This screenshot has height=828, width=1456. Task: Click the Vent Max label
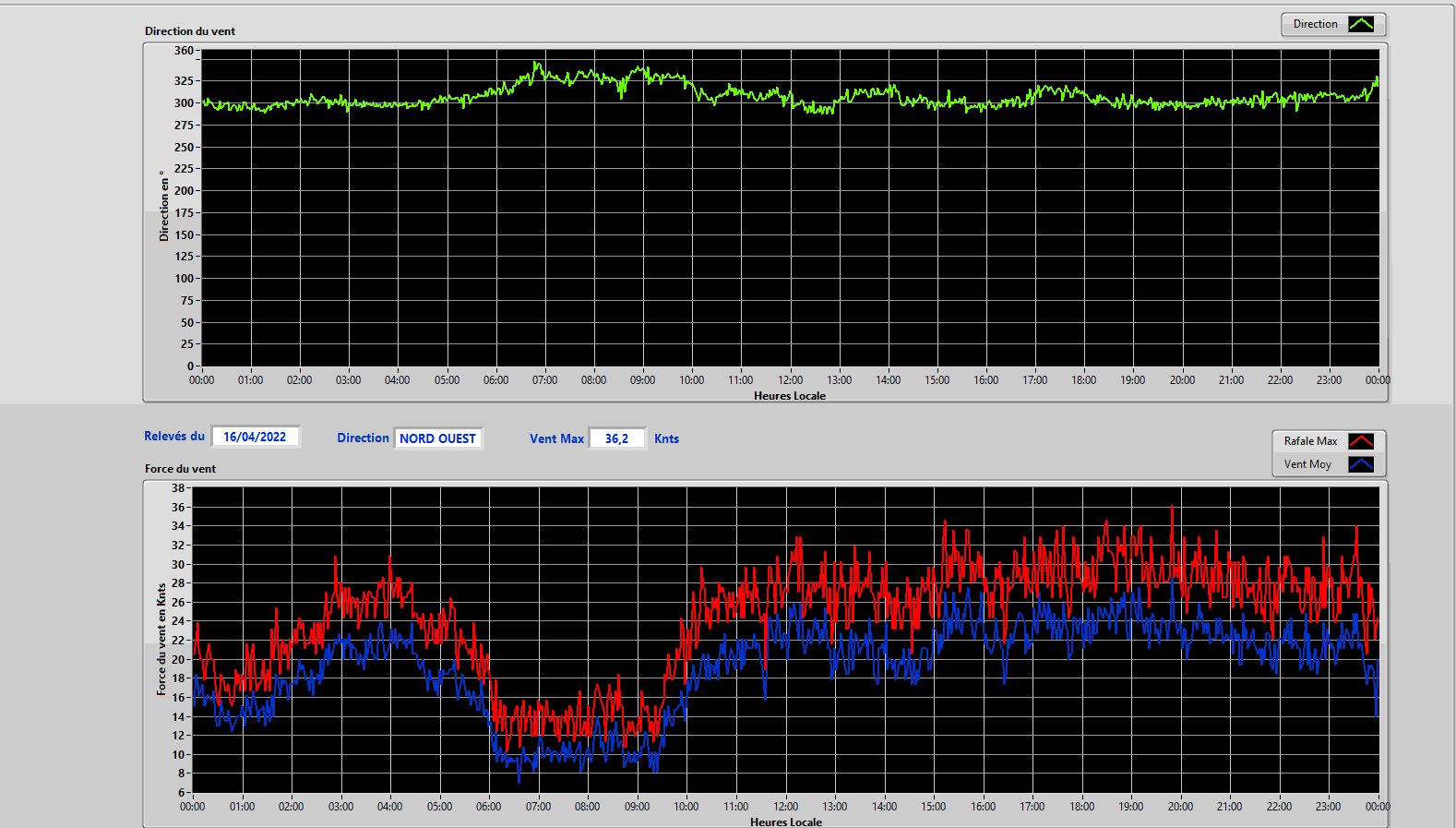[x=556, y=439]
